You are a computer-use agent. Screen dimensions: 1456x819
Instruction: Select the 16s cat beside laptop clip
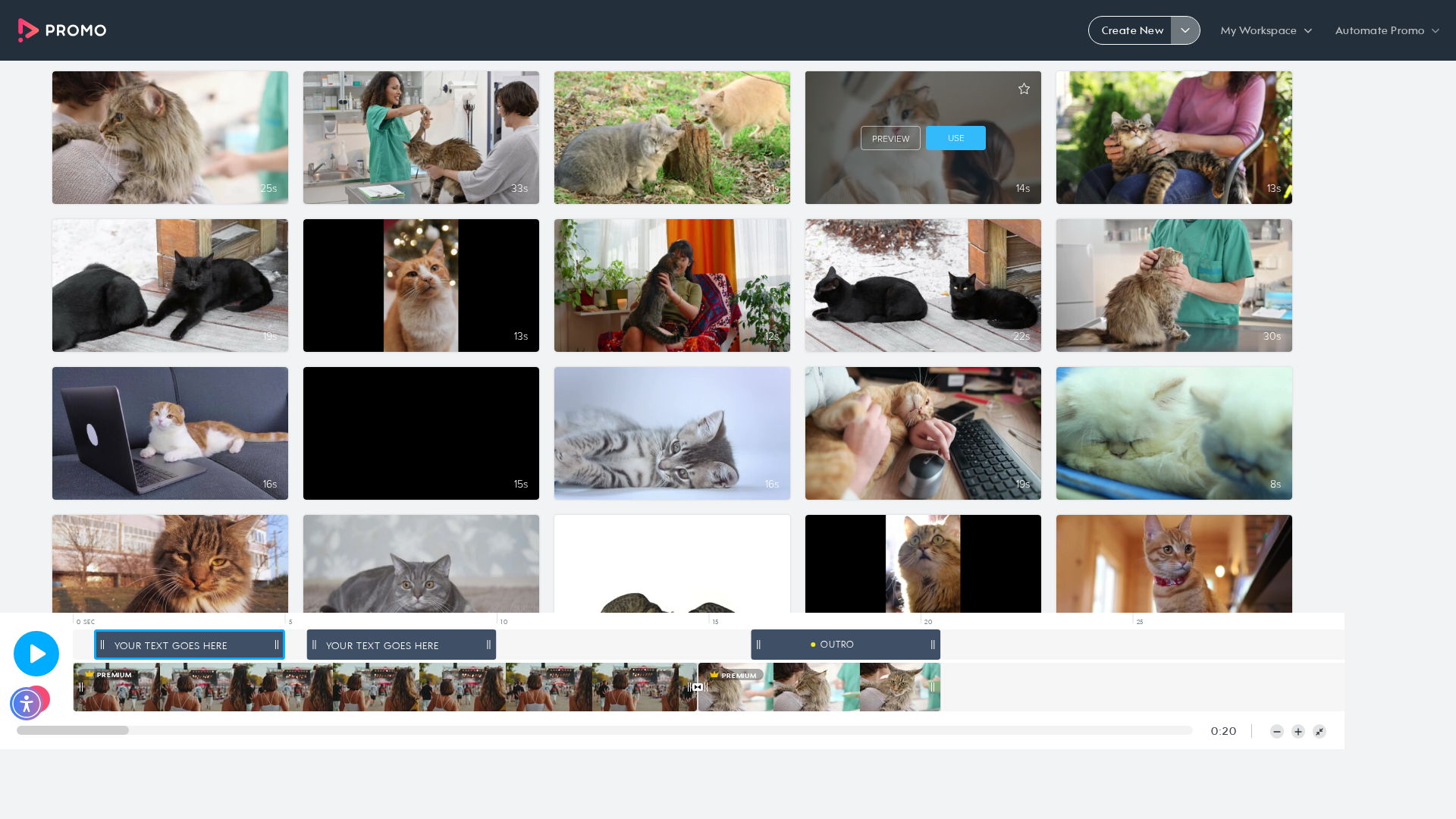[170, 433]
